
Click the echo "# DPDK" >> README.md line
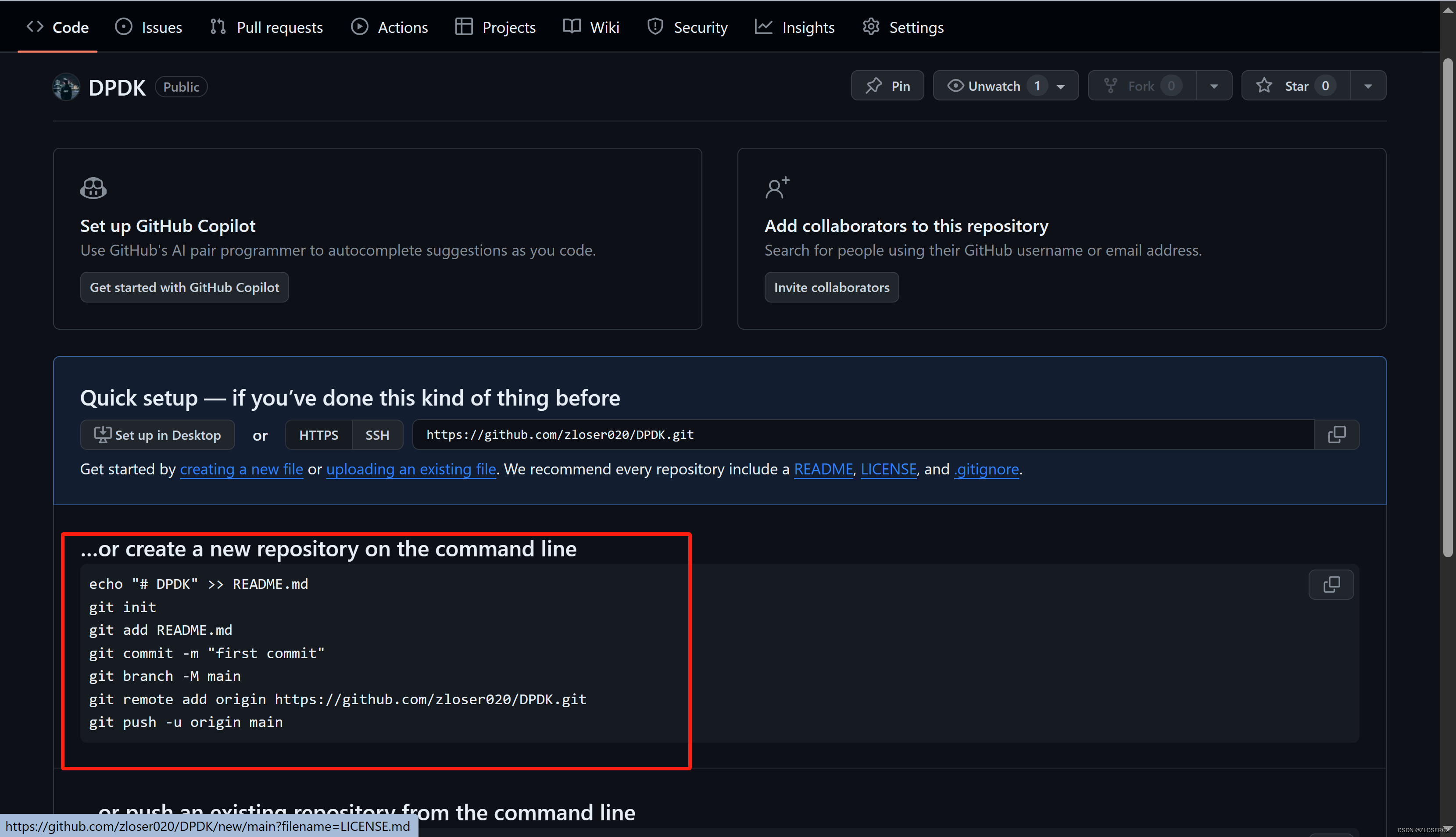coord(198,584)
